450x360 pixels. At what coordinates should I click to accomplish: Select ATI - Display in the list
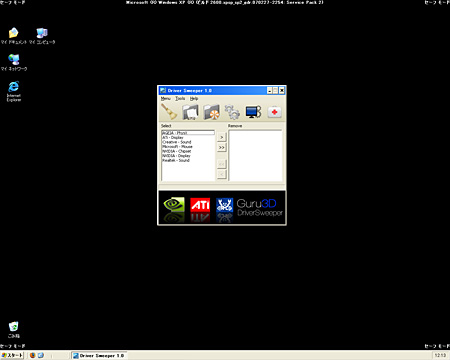click(x=173, y=137)
